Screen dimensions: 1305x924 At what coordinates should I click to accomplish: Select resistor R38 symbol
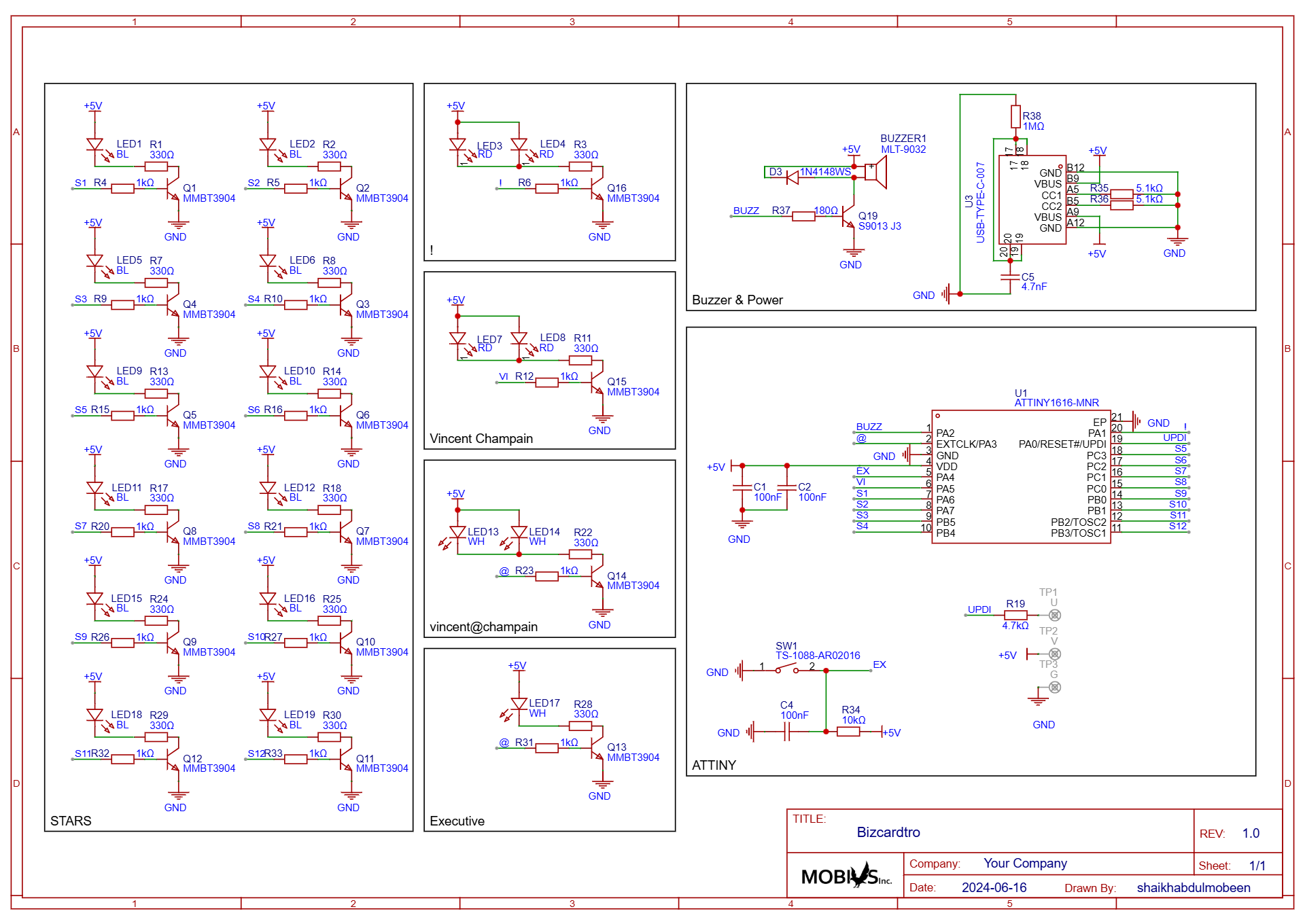tap(1015, 117)
